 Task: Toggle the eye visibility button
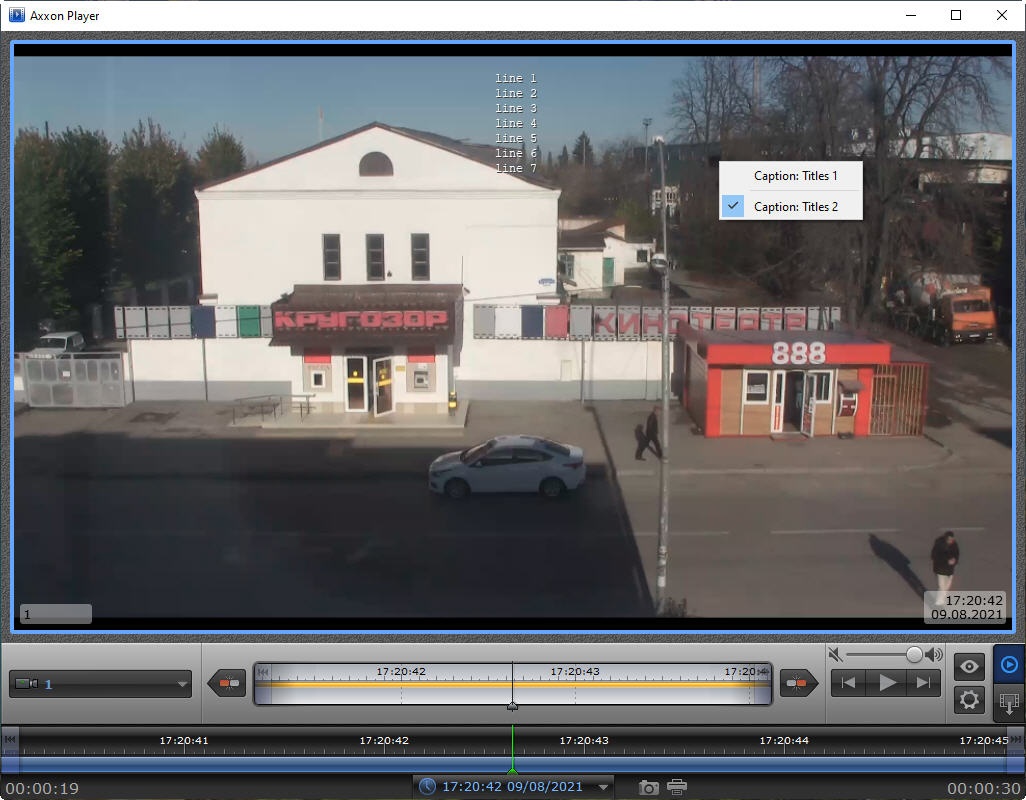click(x=969, y=667)
